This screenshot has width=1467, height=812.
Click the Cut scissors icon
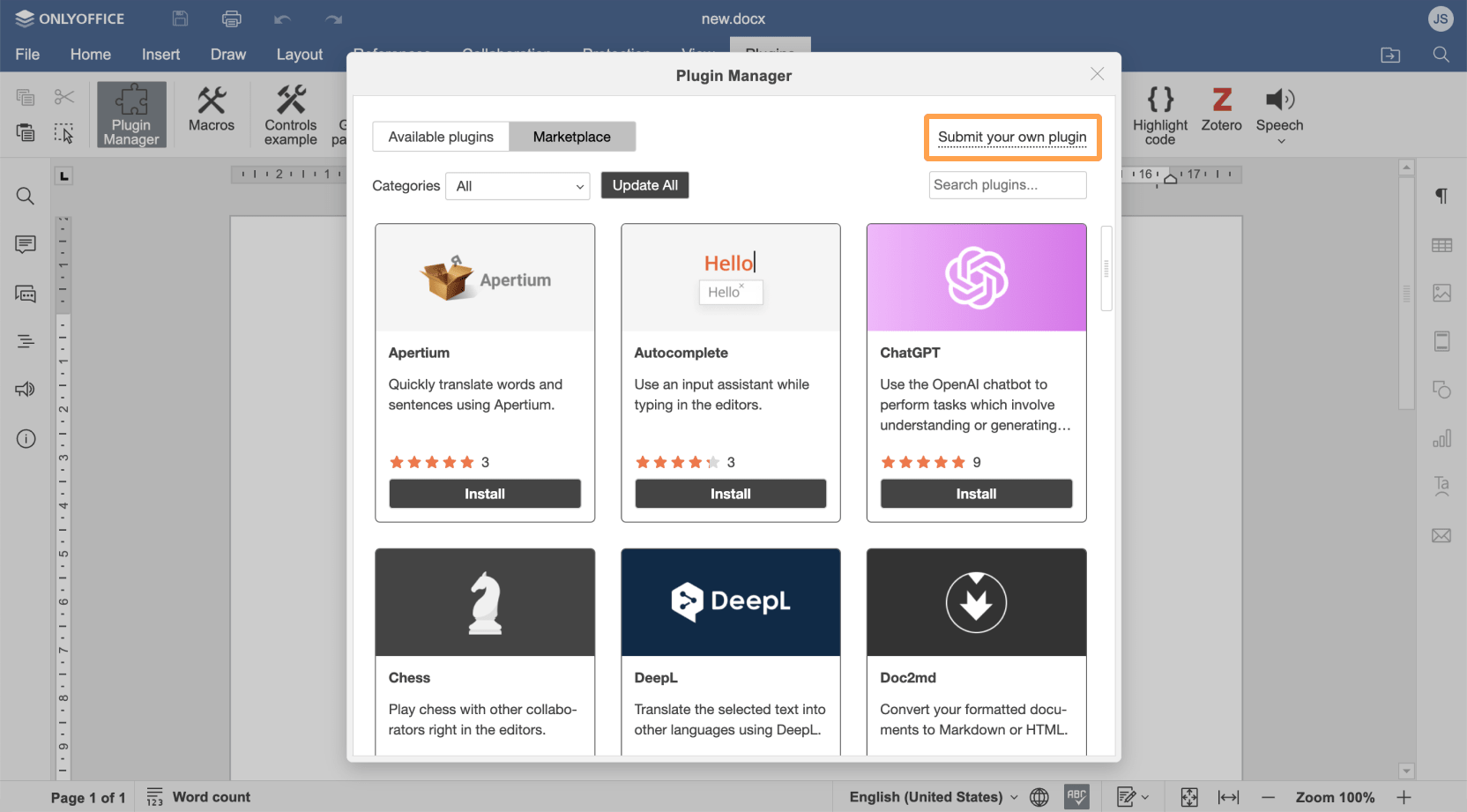[63, 97]
